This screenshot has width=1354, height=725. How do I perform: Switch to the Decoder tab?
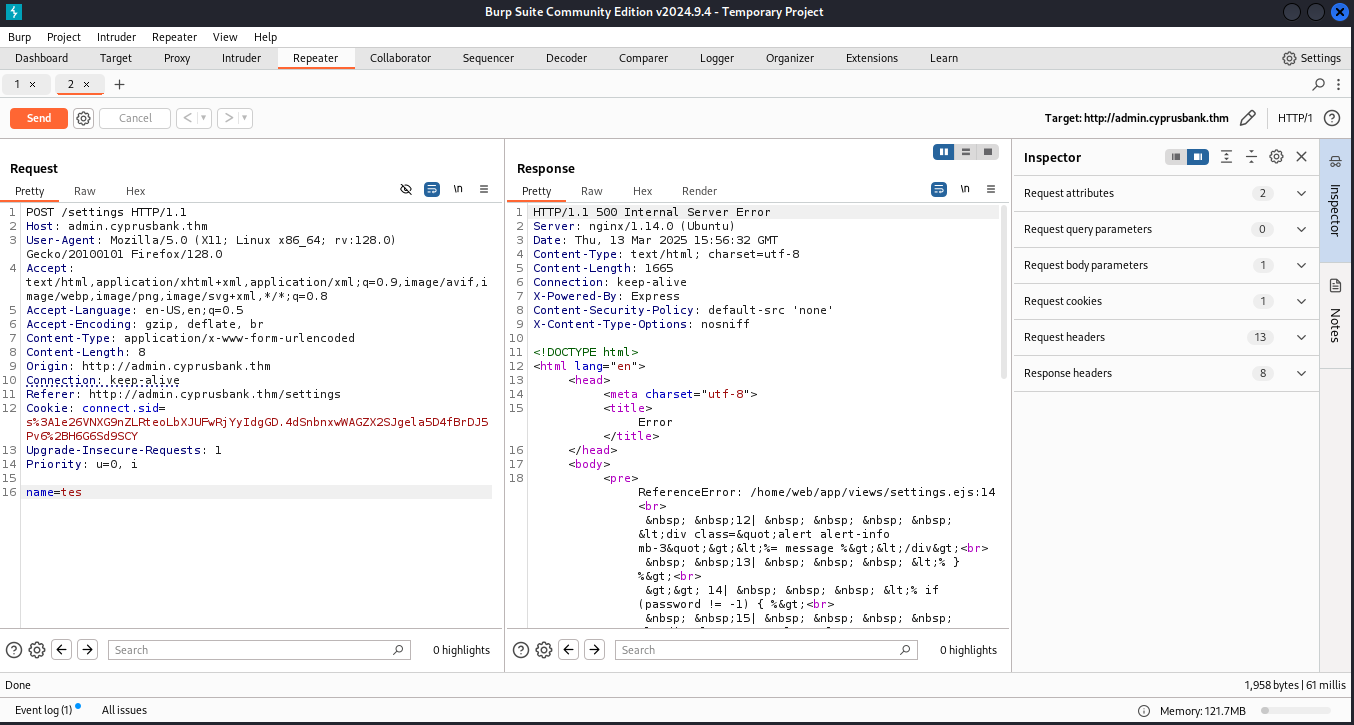pyautogui.click(x=566, y=58)
